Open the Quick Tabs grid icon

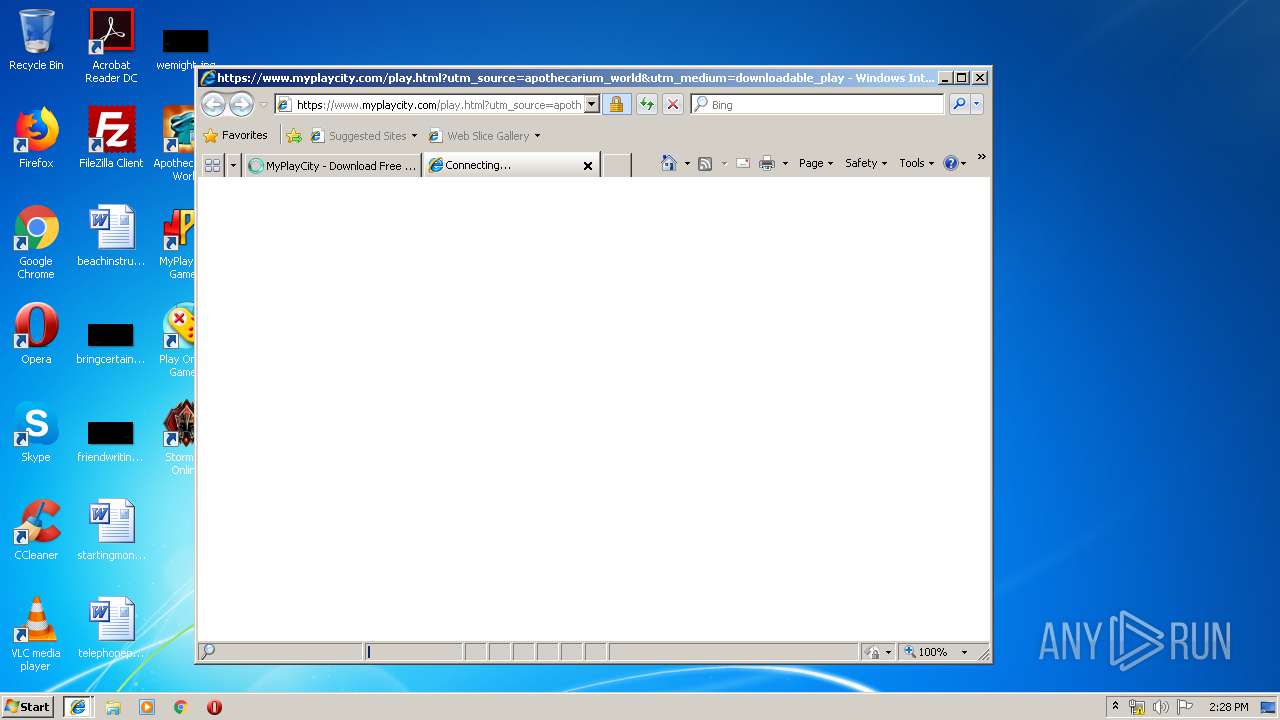pos(212,166)
